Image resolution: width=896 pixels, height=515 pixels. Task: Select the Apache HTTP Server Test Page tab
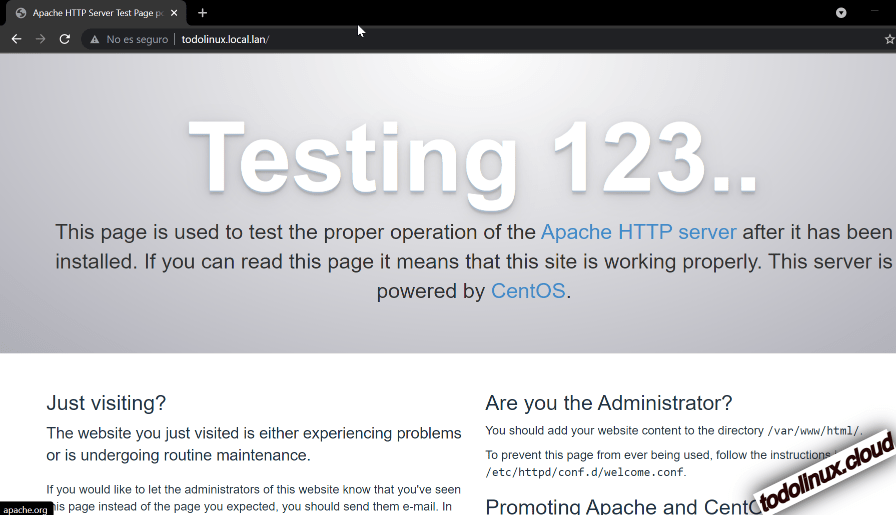[x=96, y=13]
